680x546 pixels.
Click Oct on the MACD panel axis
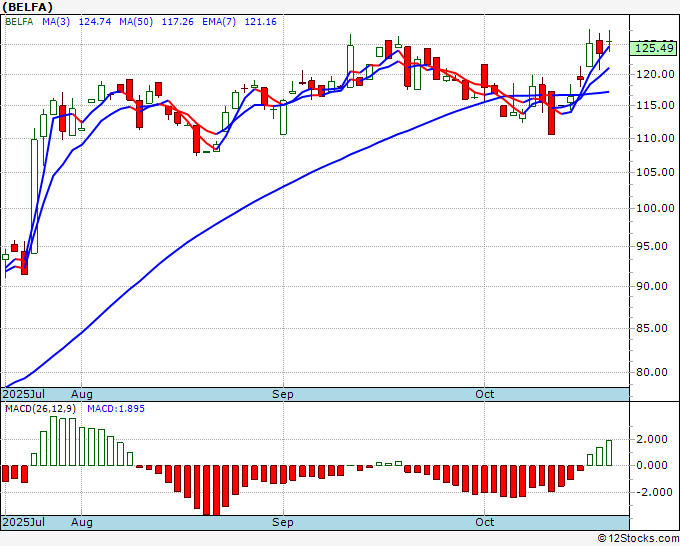click(484, 522)
